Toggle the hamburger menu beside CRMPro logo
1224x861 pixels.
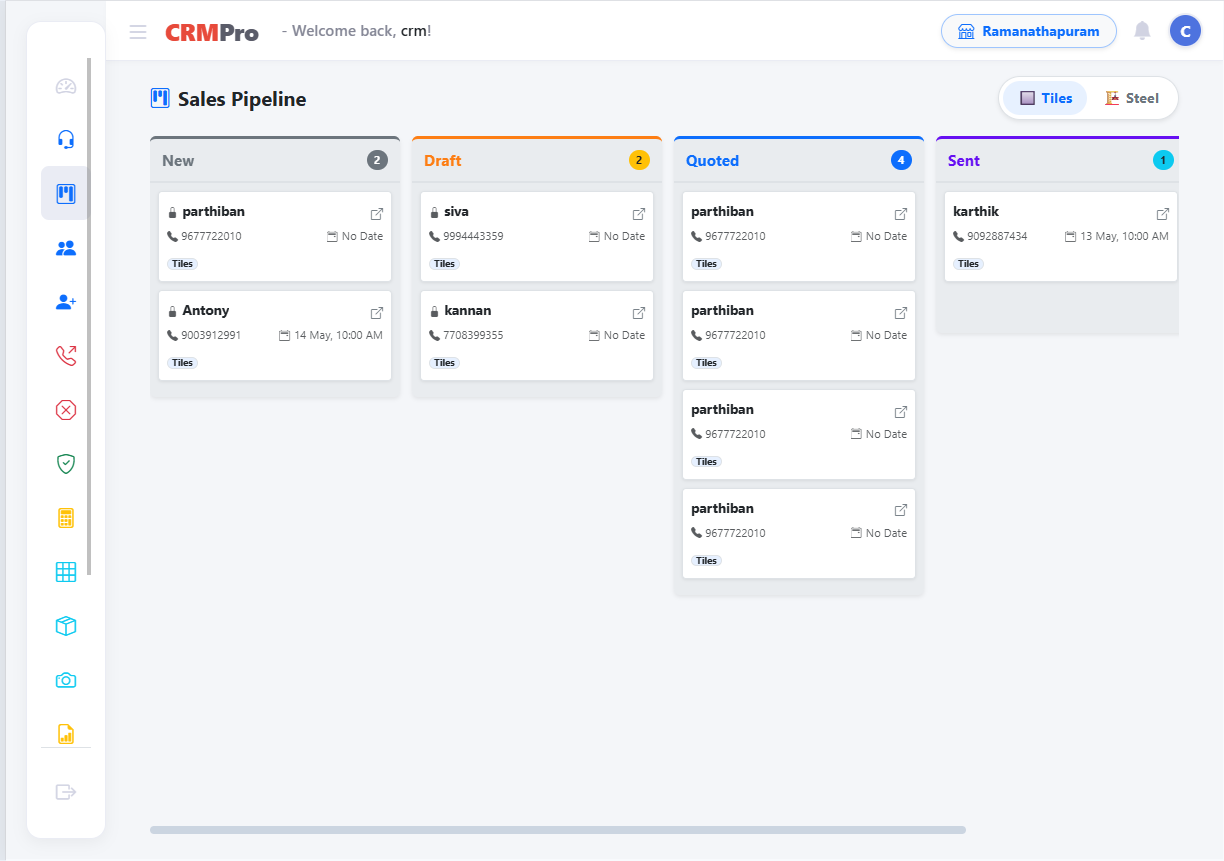[138, 32]
